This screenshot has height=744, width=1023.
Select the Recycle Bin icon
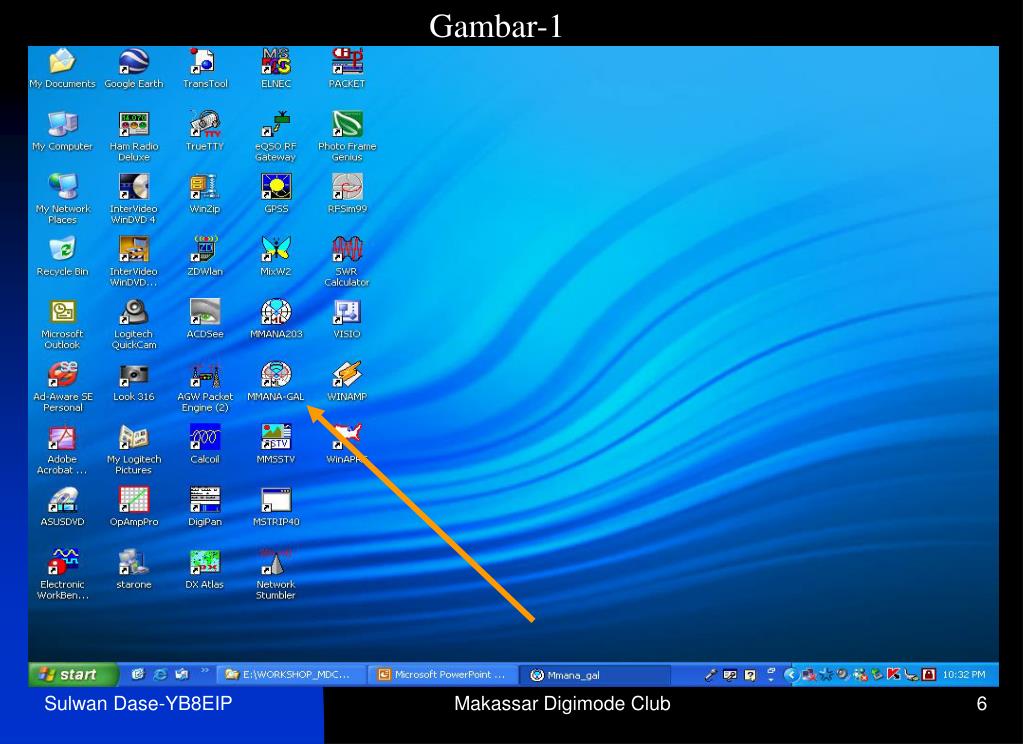62,256
